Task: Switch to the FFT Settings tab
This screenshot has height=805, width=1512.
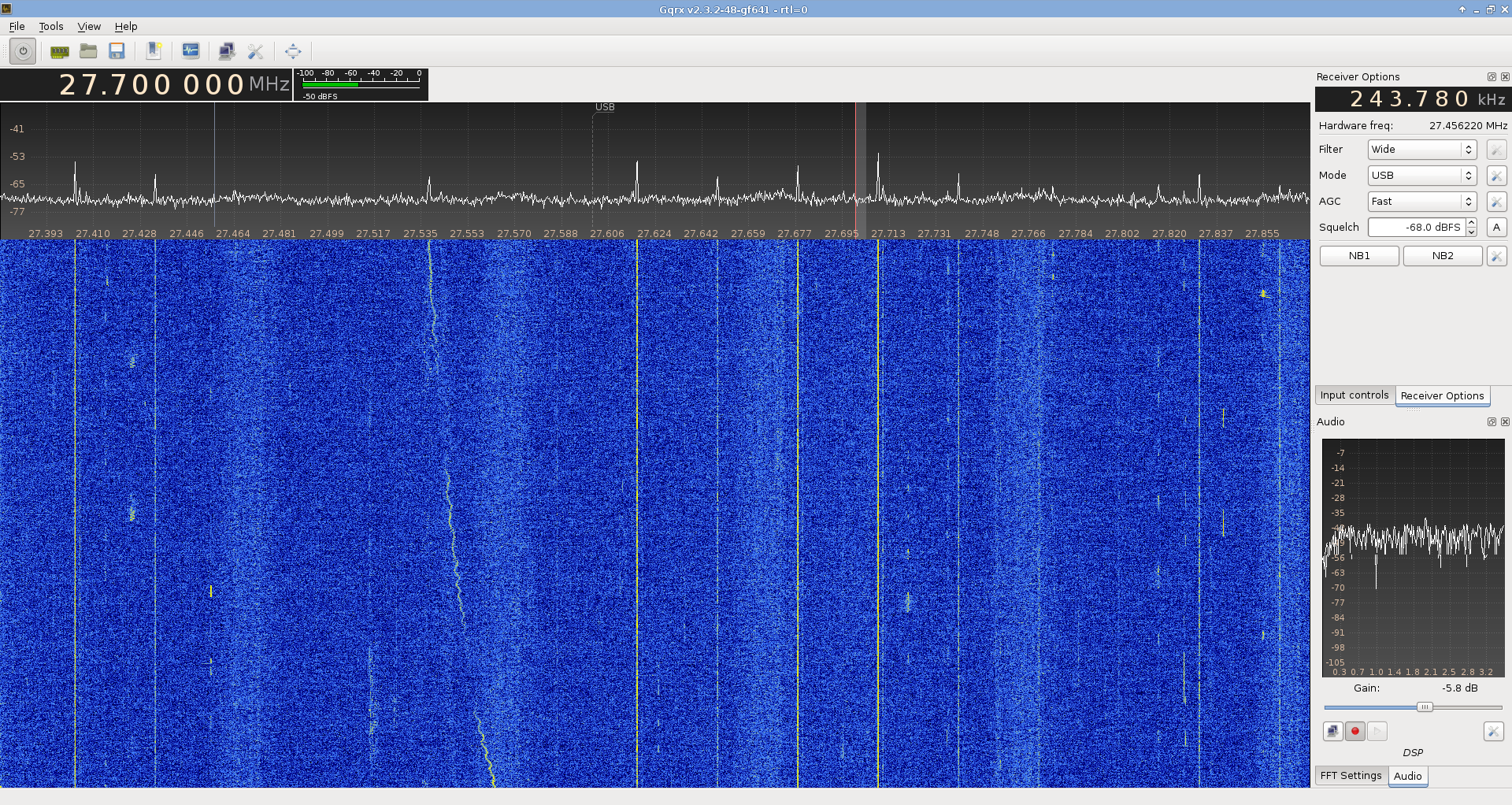Action: click(1351, 776)
